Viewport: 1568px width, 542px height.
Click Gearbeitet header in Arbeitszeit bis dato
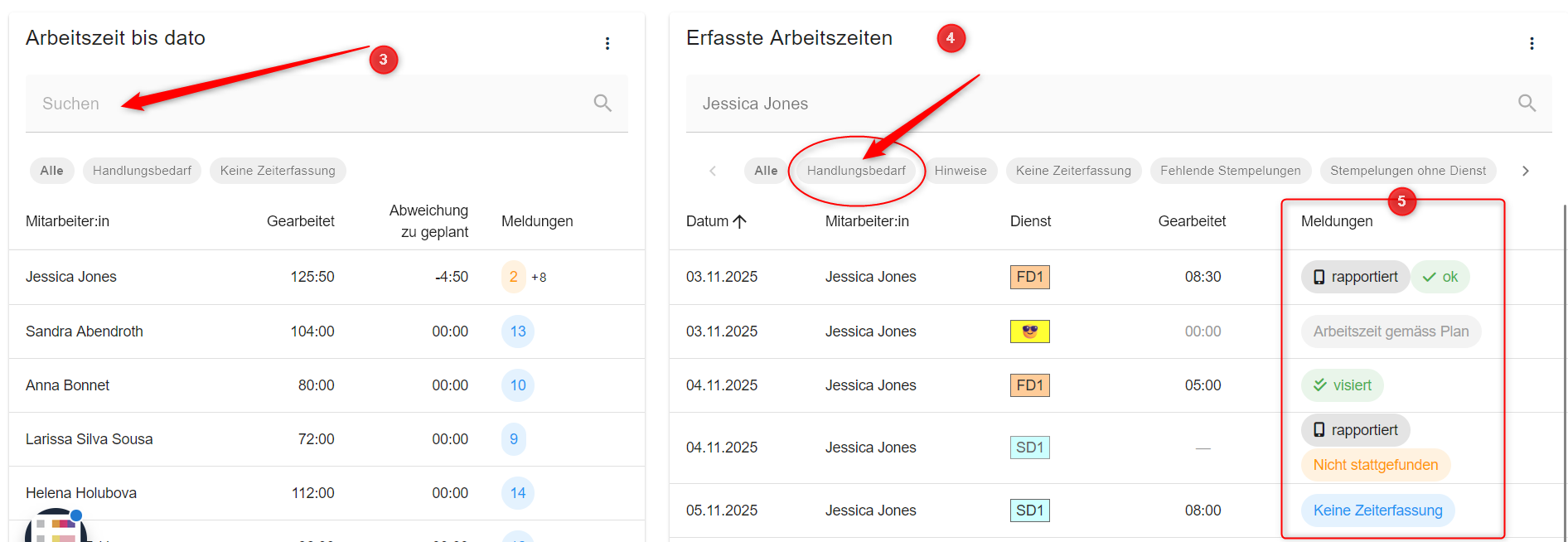coord(301,221)
